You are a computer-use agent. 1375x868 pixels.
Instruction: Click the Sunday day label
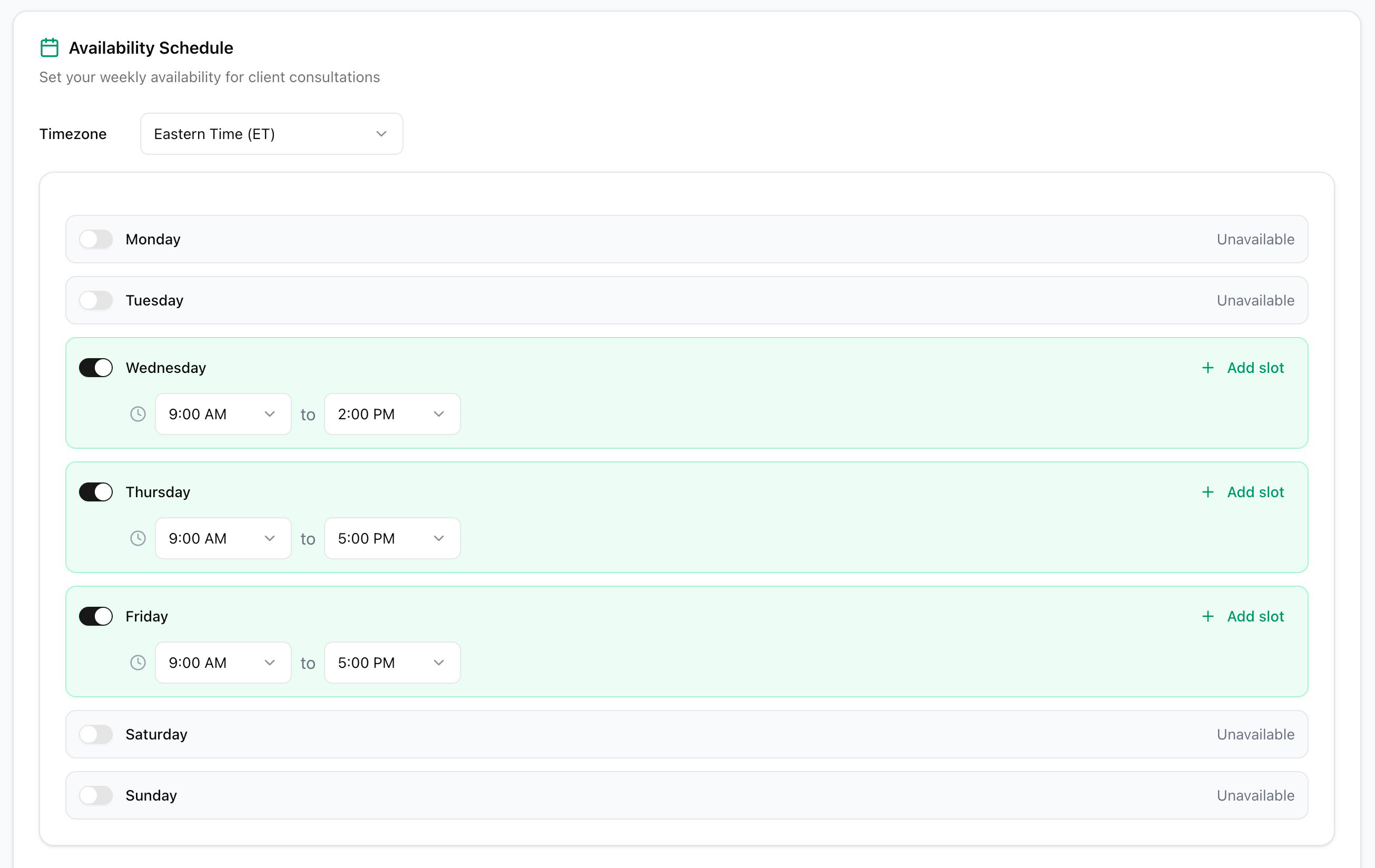click(151, 795)
